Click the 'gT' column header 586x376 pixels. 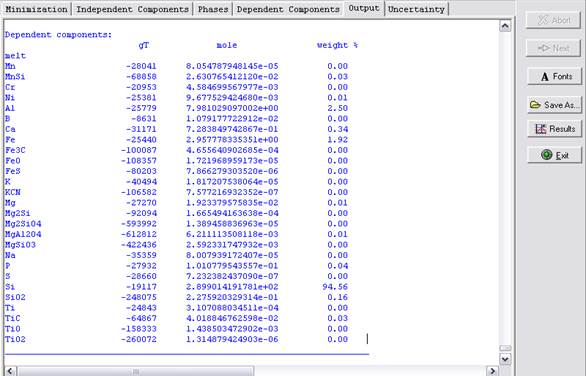[x=144, y=46]
